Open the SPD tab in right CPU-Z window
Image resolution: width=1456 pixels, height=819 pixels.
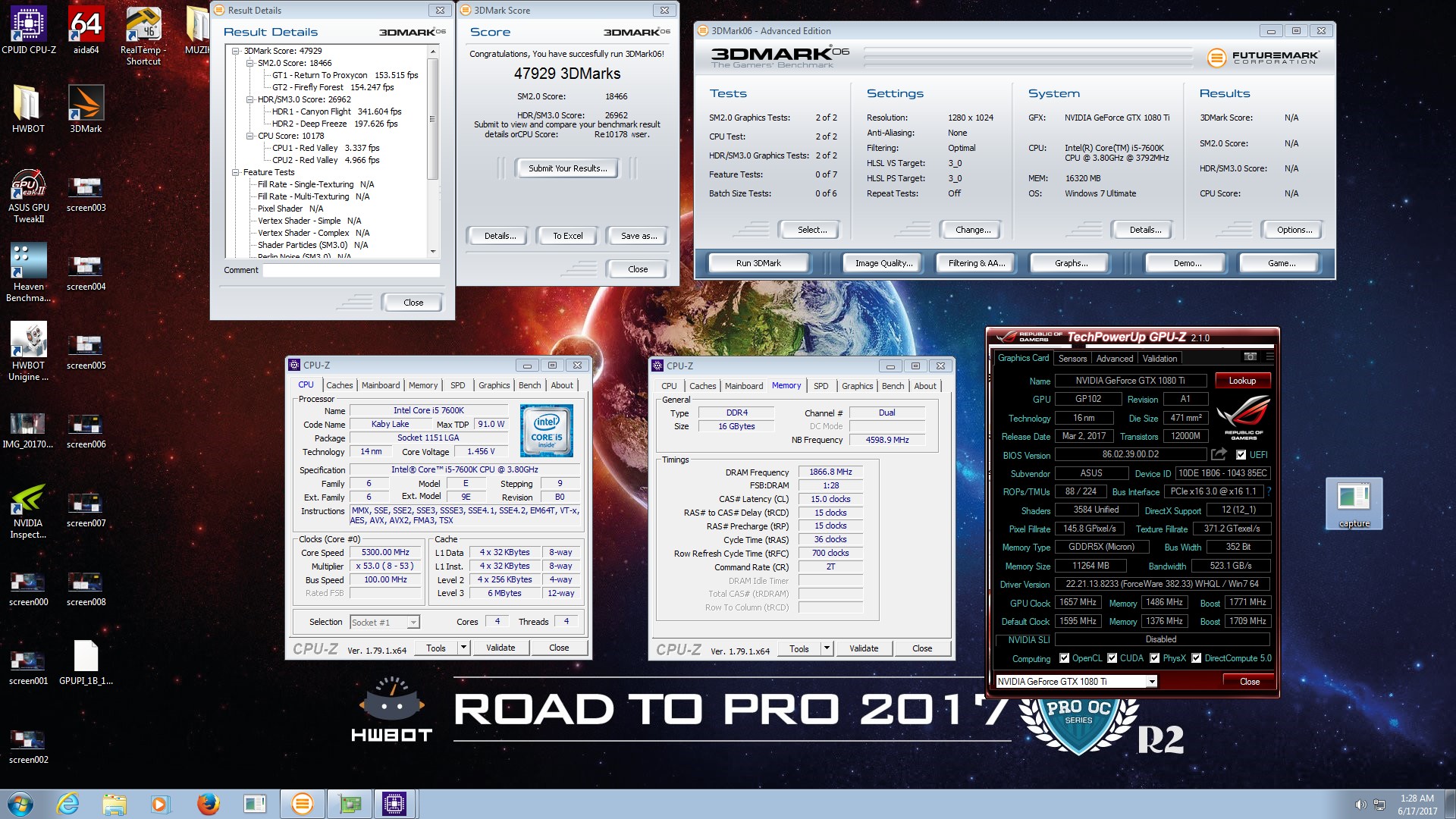tap(821, 386)
